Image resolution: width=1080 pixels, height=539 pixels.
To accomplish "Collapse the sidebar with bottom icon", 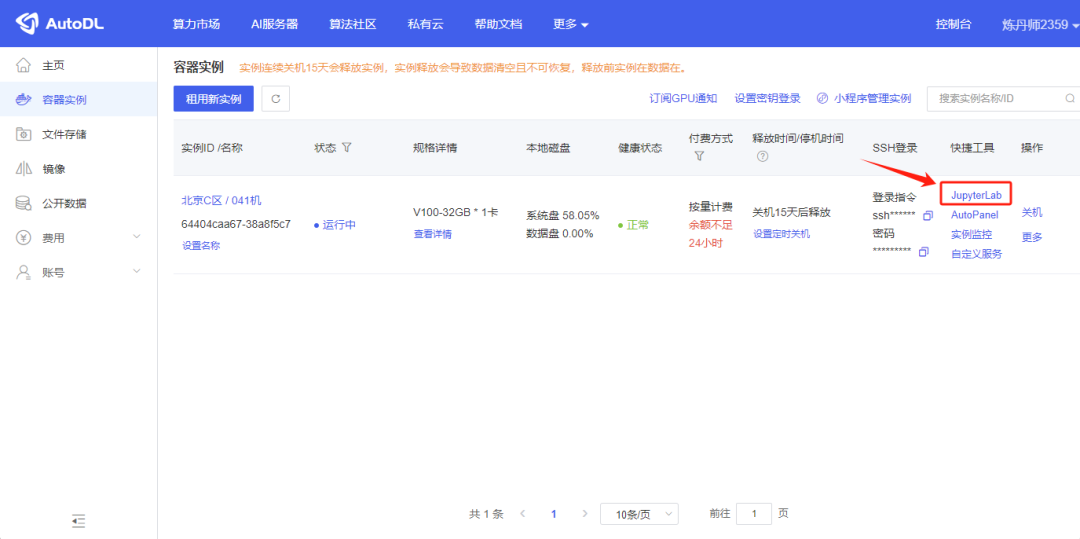I will [79, 521].
